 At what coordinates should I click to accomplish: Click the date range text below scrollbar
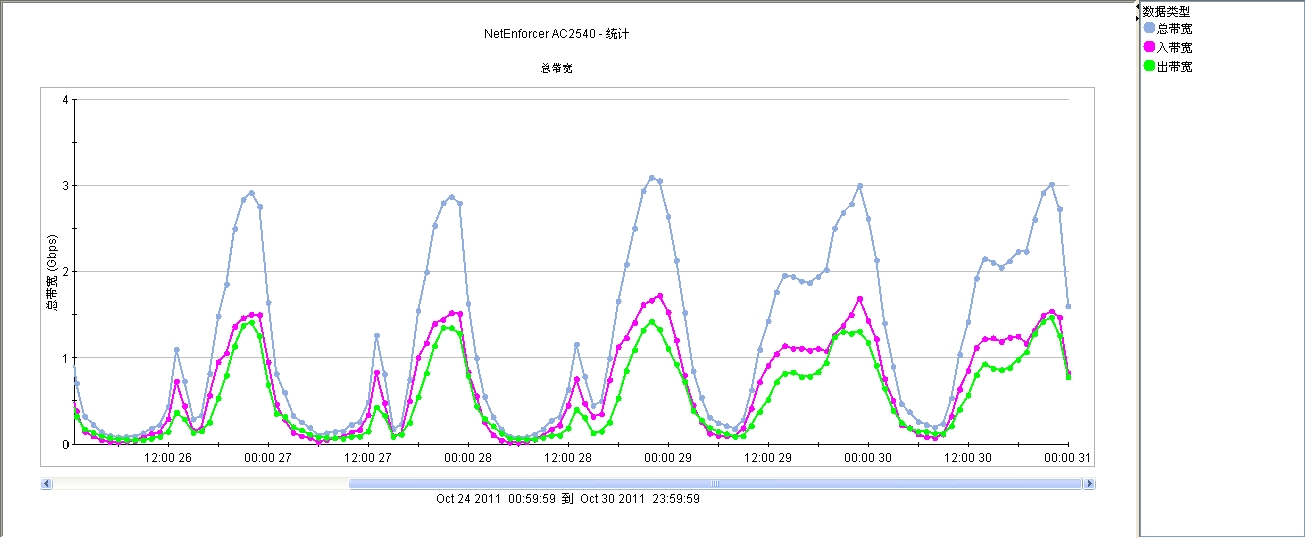tap(568, 499)
